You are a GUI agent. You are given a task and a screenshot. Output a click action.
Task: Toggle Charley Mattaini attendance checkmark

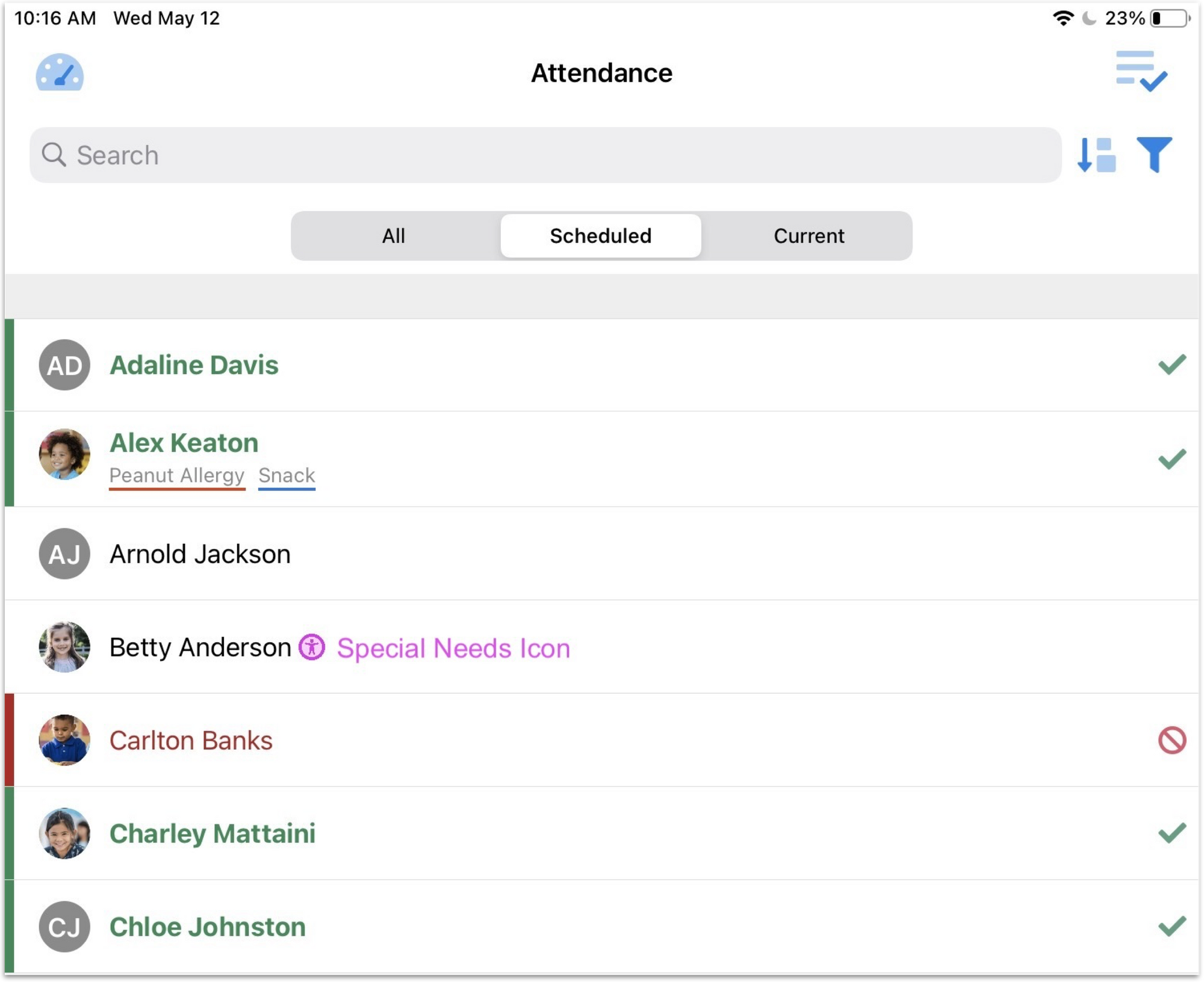1171,833
